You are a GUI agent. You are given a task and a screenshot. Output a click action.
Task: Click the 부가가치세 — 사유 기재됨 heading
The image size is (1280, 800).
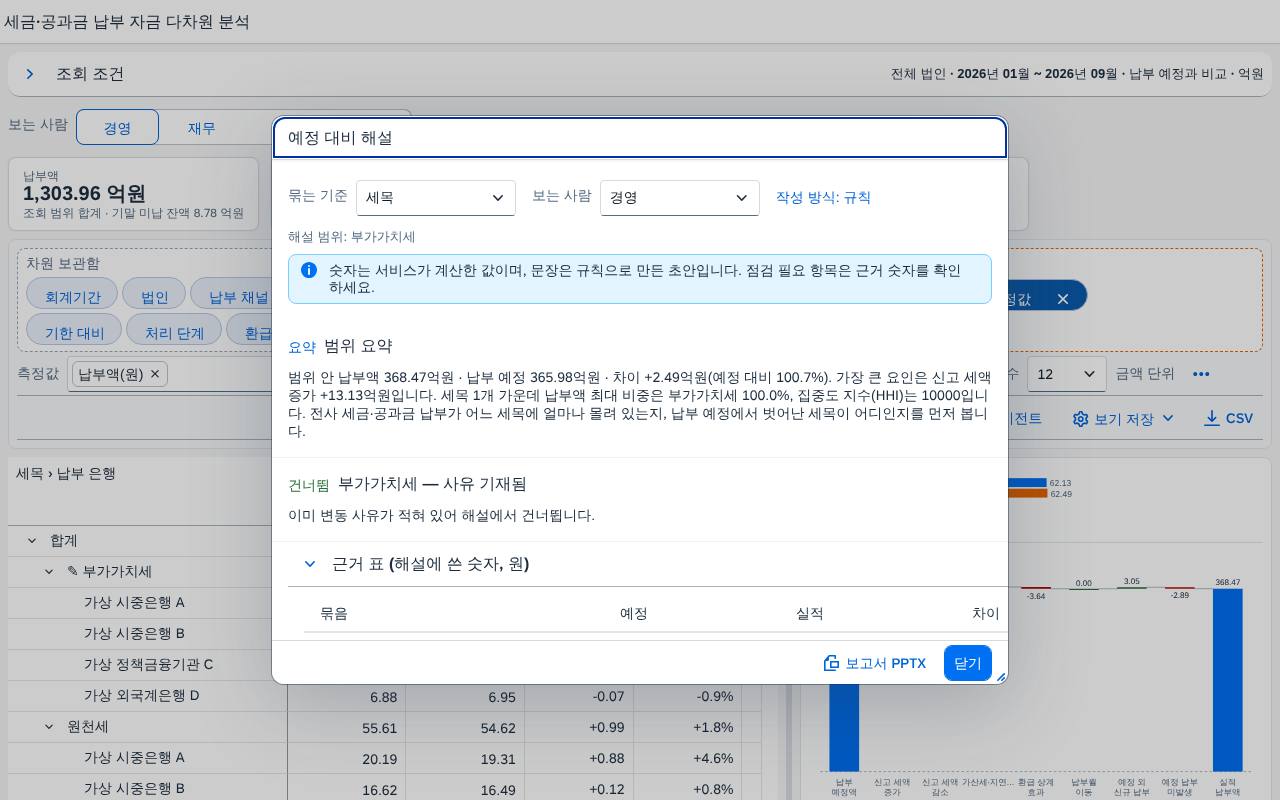point(432,484)
